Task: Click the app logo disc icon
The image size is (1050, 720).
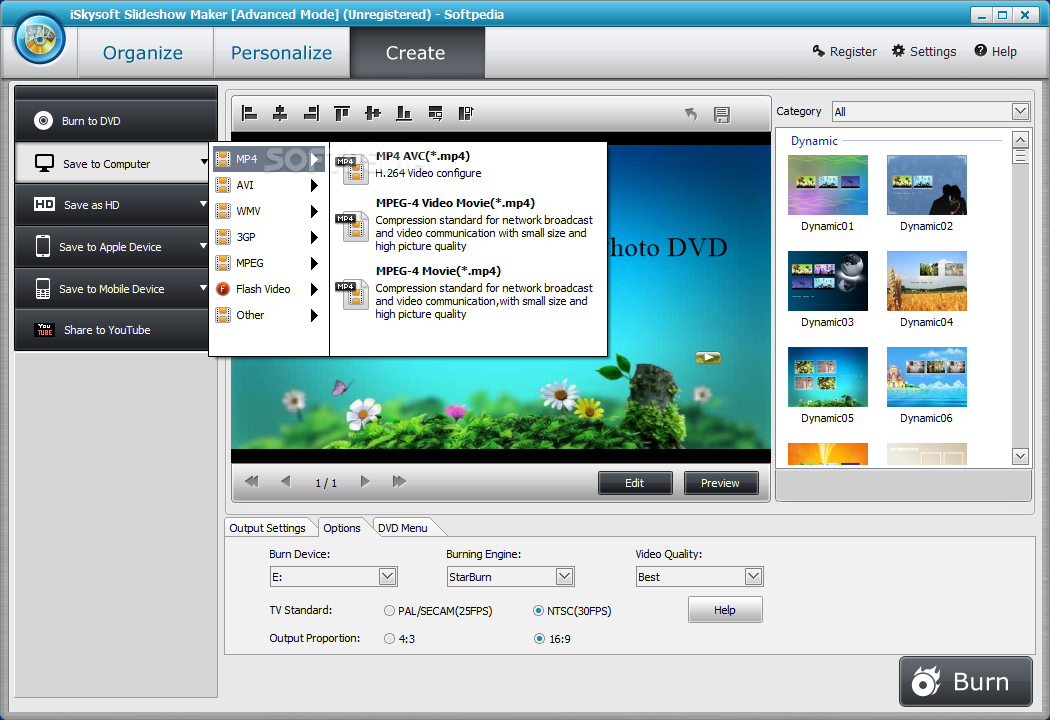Action: pyautogui.click(x=40, y=39)
